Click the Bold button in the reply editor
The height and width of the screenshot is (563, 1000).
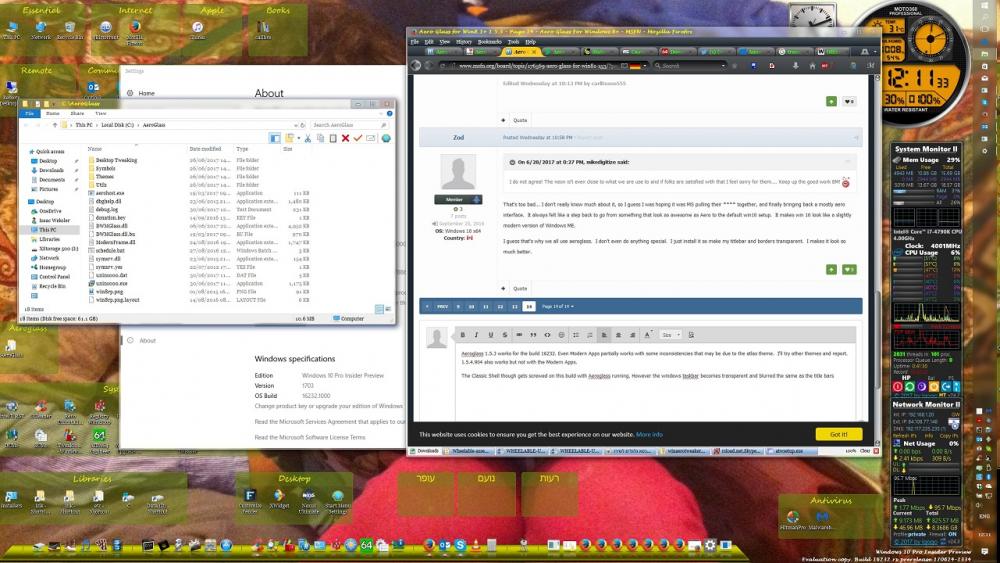(x=462, y=335)
